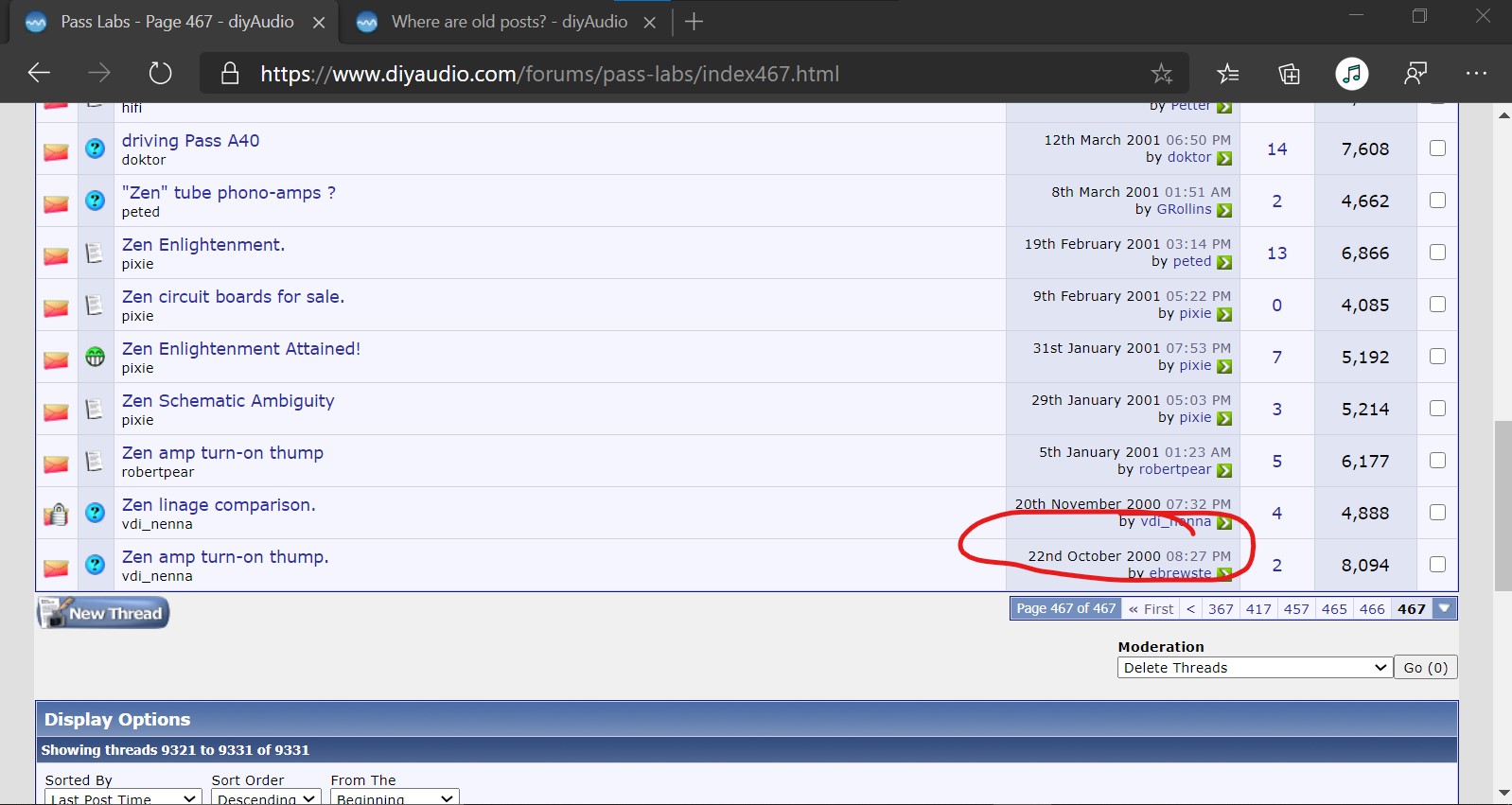Click envelope icon for Zen circuit boards row

(x=56, y=307)
